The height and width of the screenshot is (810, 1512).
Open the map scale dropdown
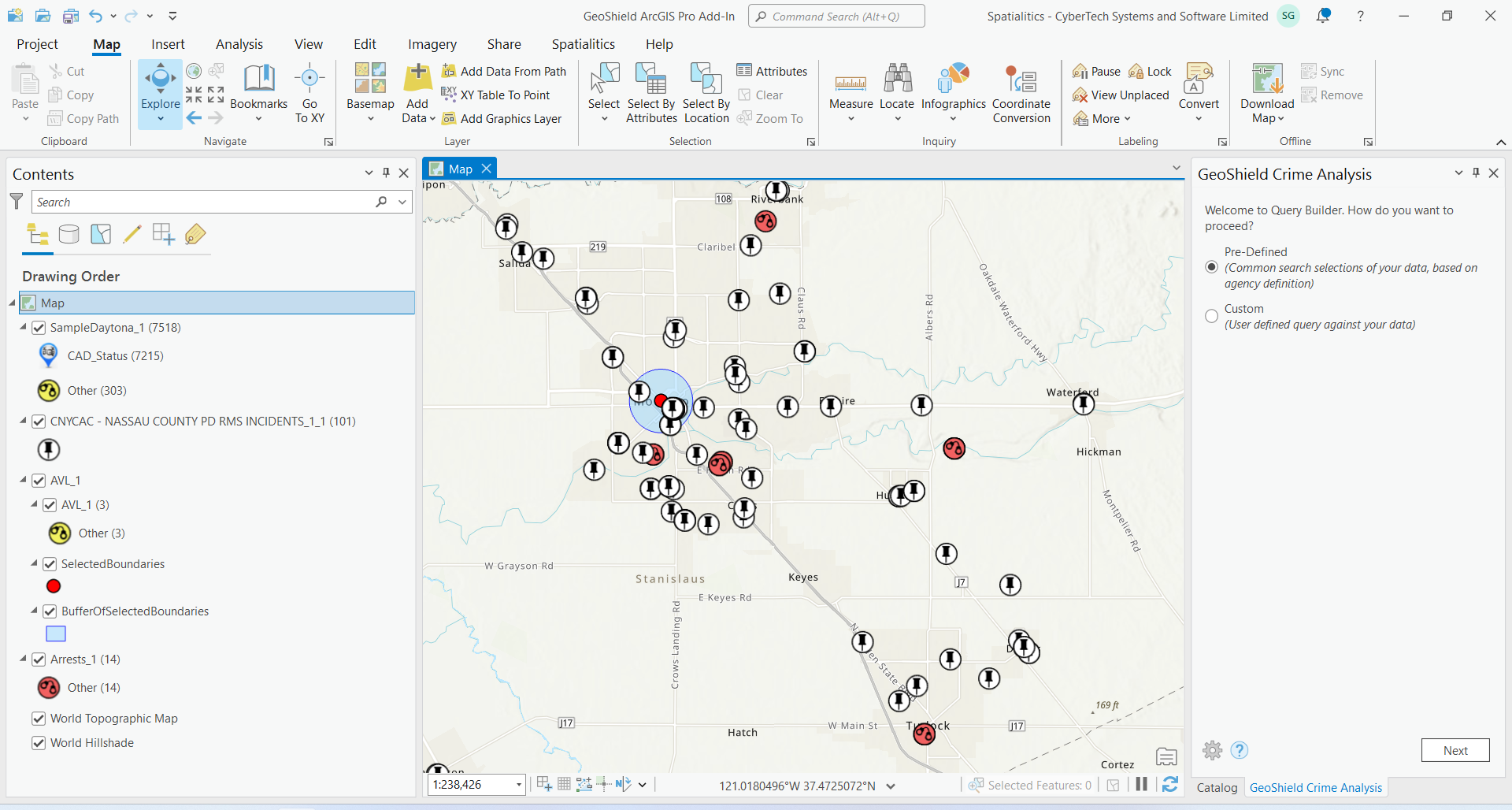tap(519, 785)
